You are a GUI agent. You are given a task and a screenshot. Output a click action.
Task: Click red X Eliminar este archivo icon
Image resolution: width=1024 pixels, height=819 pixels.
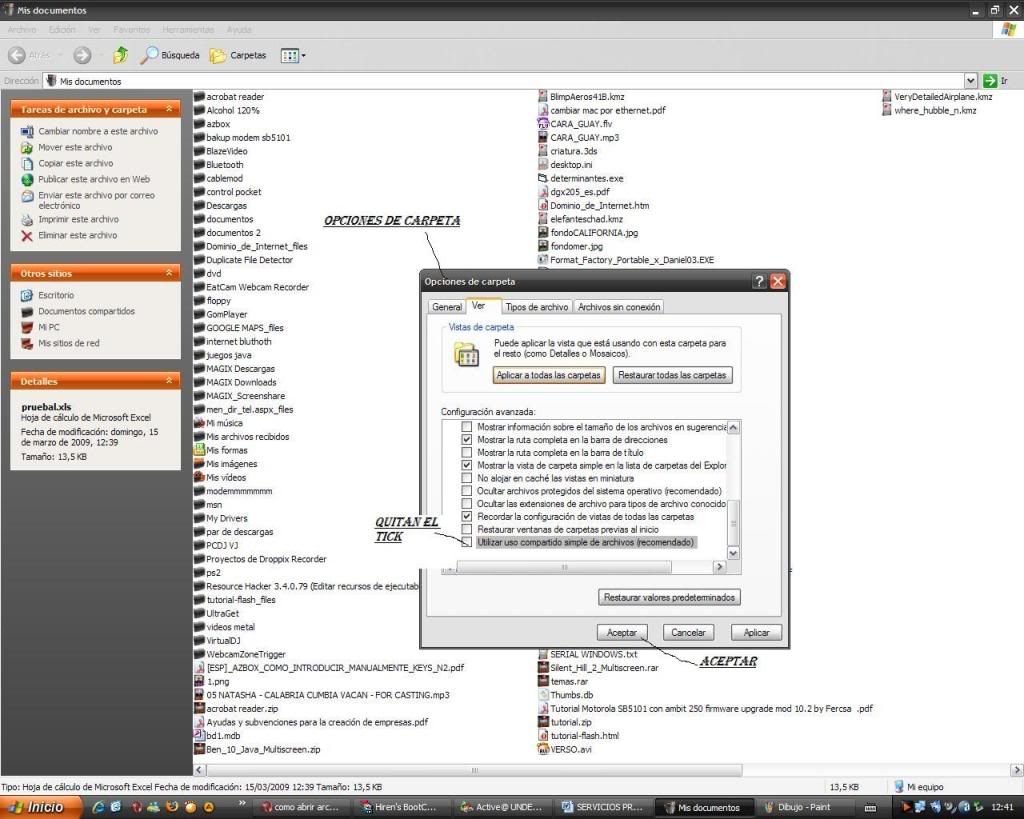tap(27, 236)
